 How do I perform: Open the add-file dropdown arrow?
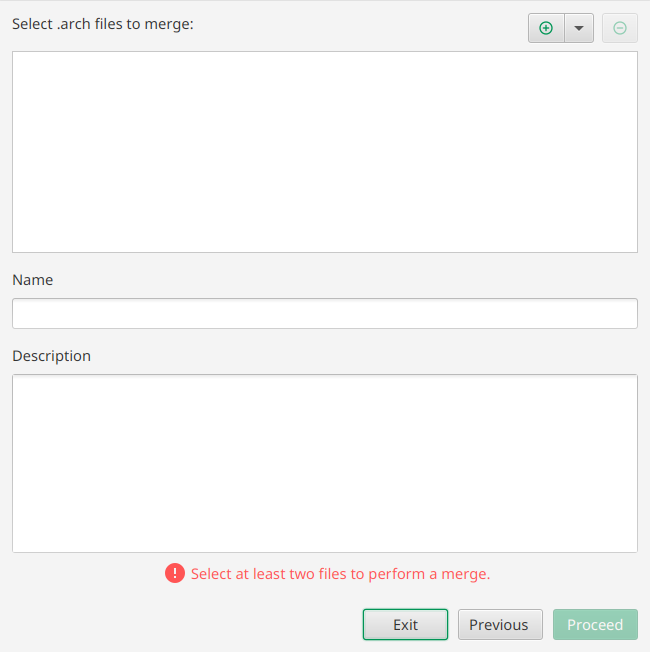click(x=579, y=28)
